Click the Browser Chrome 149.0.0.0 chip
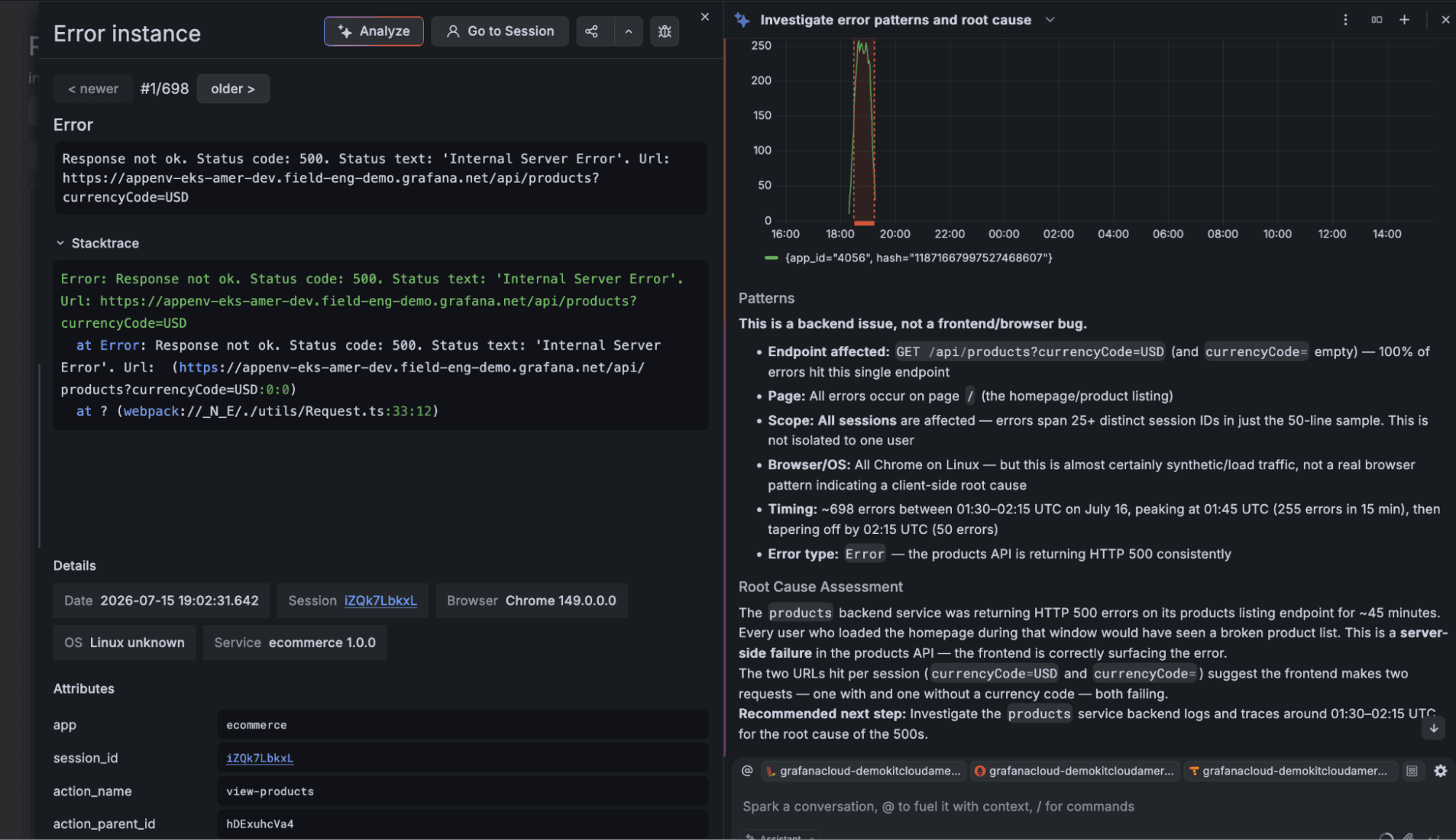1456x840 pixels. click(531, 600)
